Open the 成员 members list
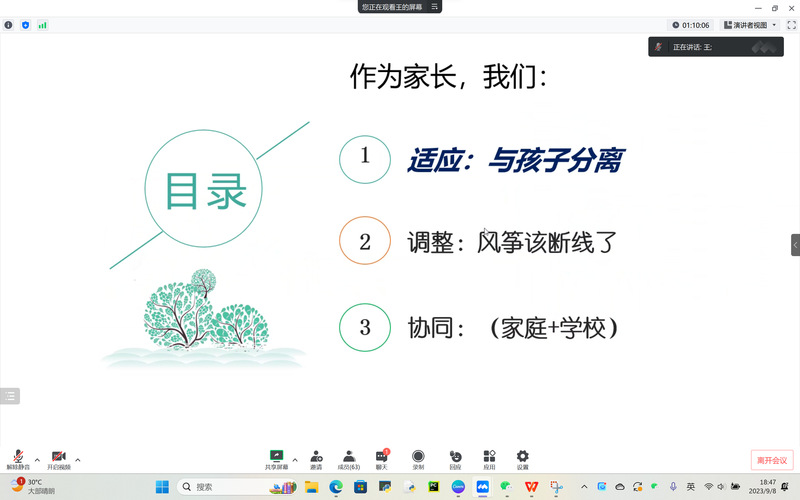Image resolution: width=800 pixels, height=500 pixels. [348, 458]
